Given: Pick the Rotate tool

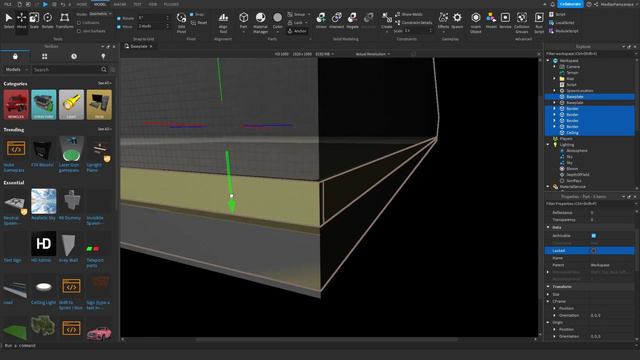Looking at the screenshot, I should (47, 20).
